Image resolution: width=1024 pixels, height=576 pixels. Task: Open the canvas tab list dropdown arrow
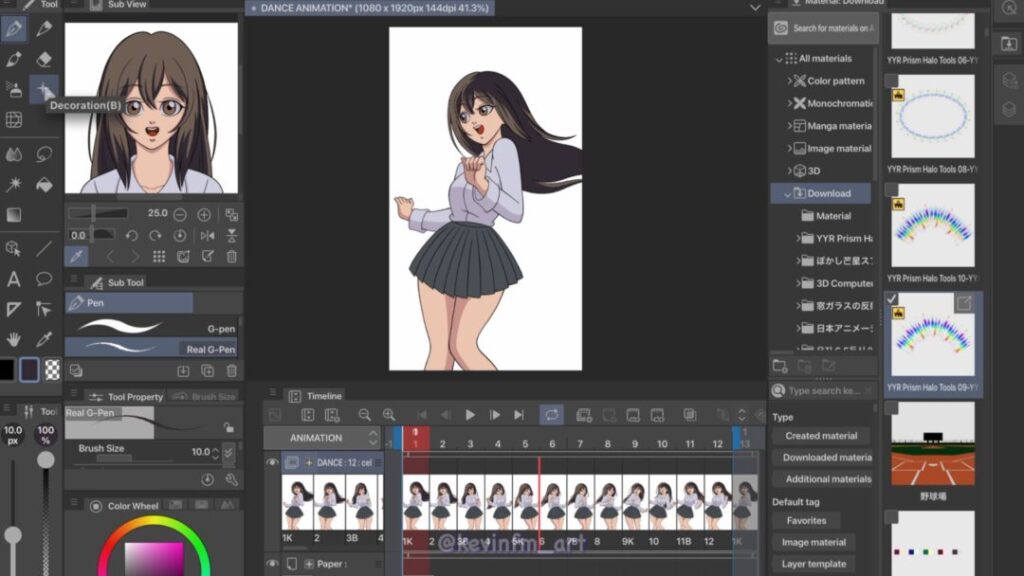(755, 8)
